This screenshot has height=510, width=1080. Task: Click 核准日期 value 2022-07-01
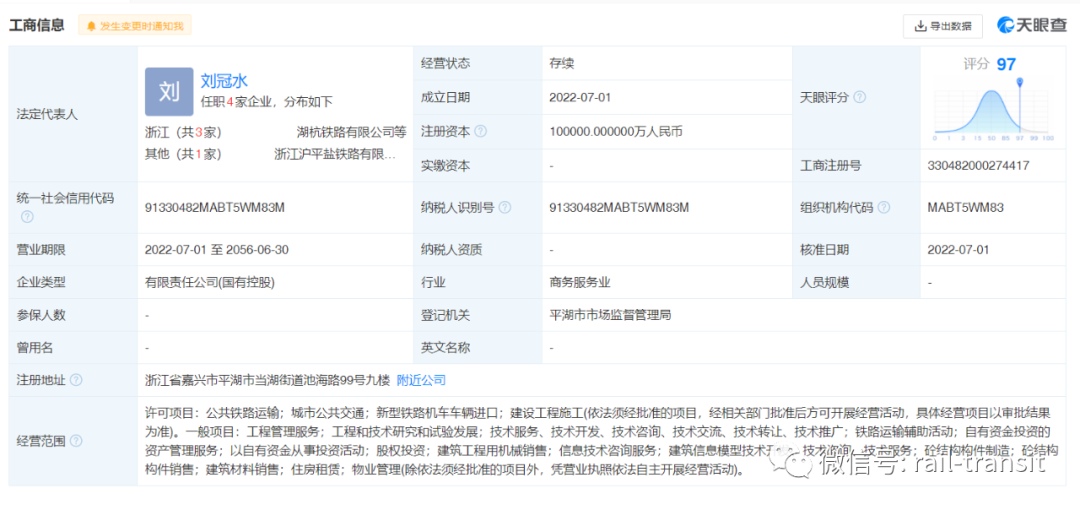pos(959,249)
